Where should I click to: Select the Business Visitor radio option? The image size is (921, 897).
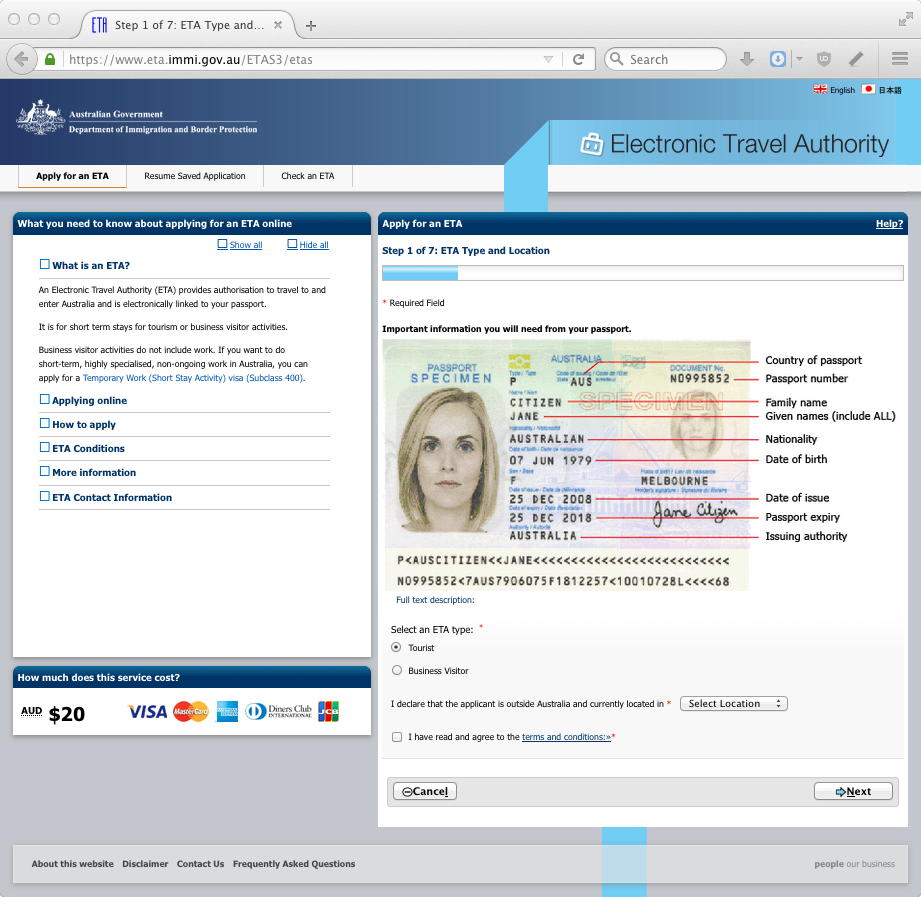click(x=397, y=671)
